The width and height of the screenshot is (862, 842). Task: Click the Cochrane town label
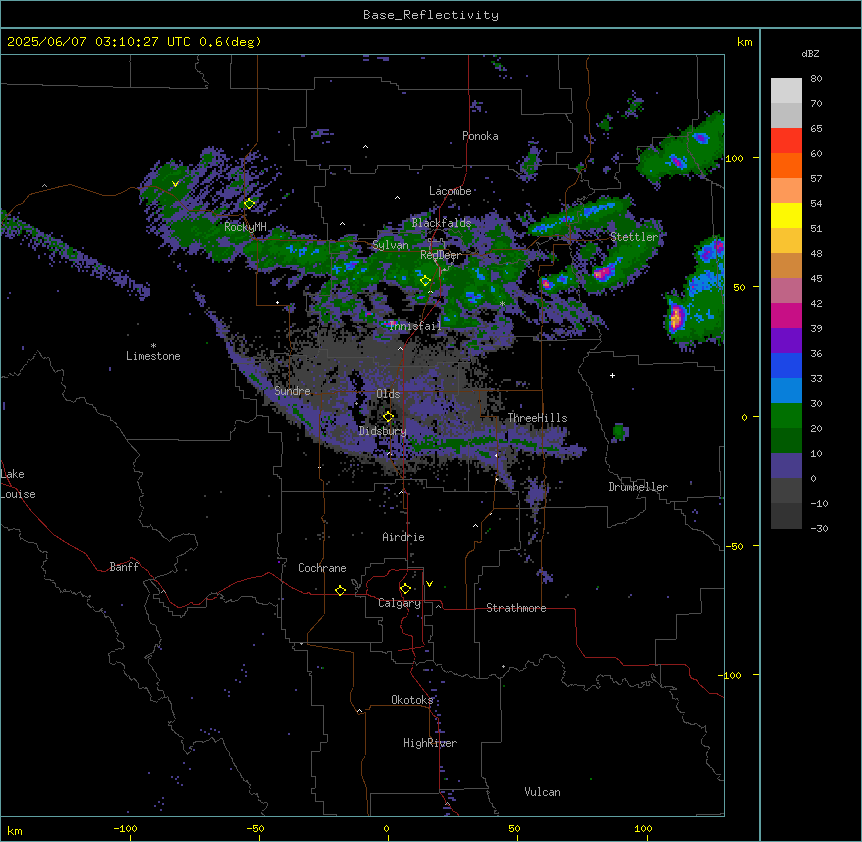pos(322,568)
